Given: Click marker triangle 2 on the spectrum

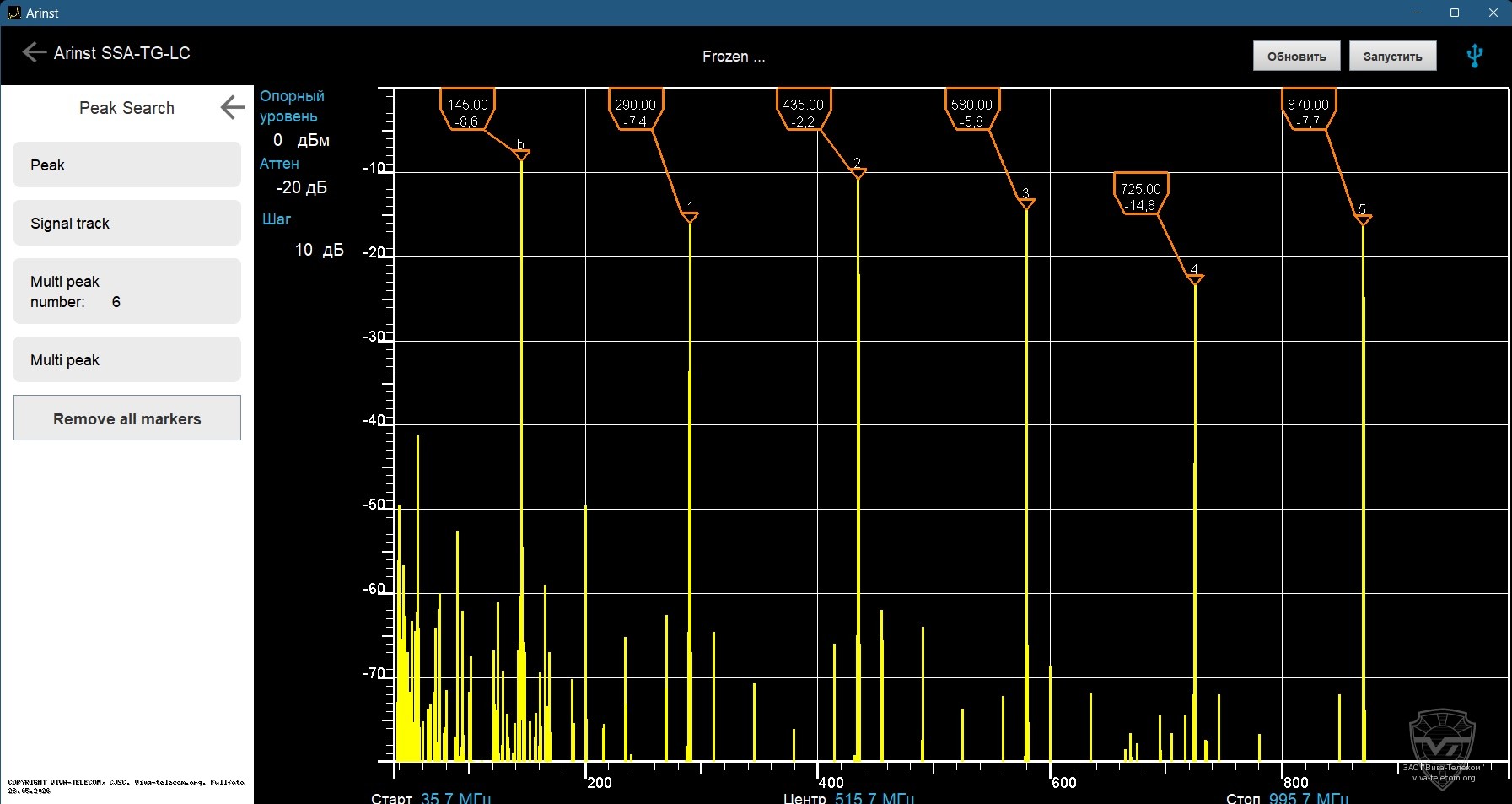Looking at the screenshot, I should (x=858, y=173).
